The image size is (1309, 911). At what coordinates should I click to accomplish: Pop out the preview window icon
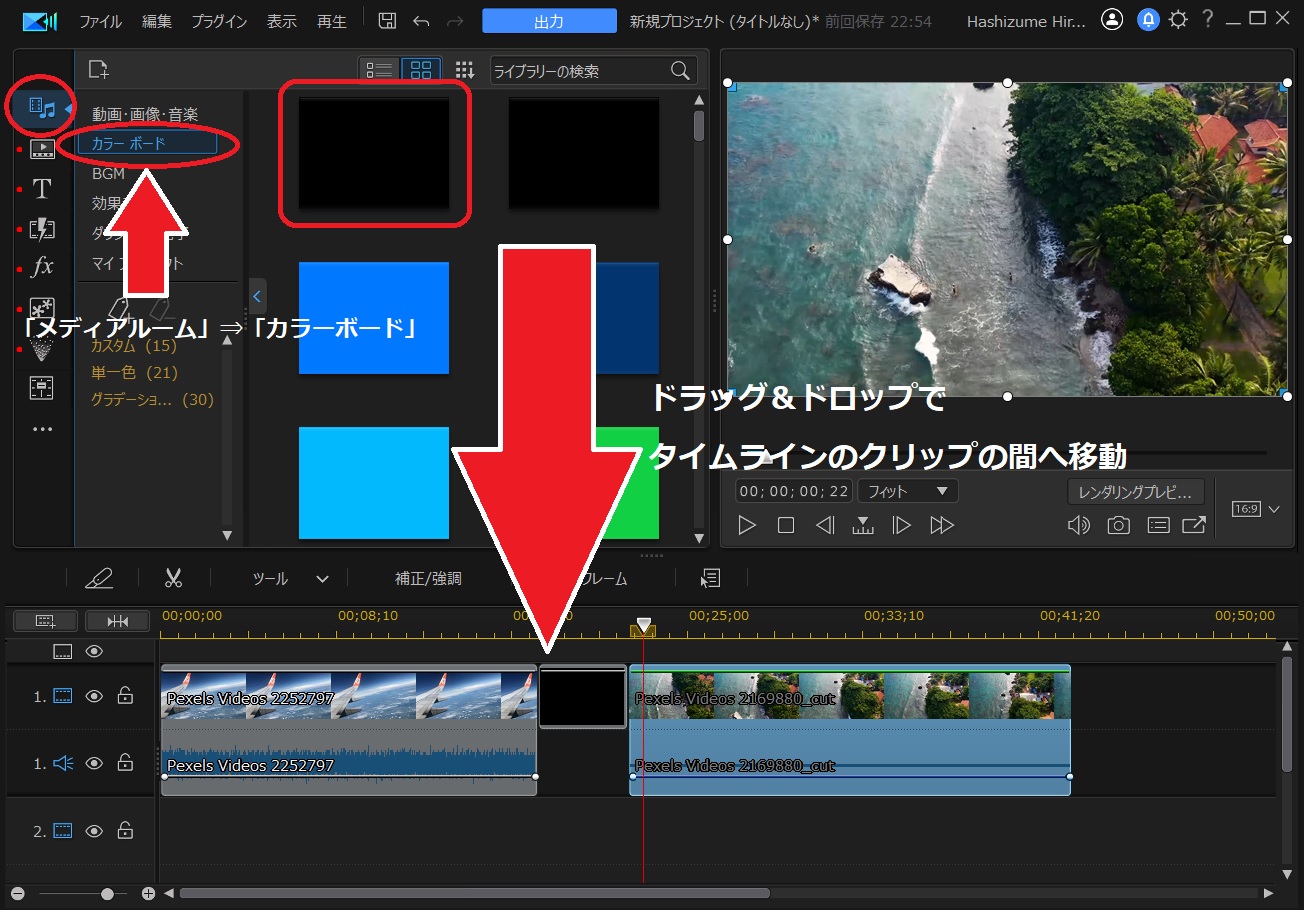pyautogui.click(x=1194, y=524)
